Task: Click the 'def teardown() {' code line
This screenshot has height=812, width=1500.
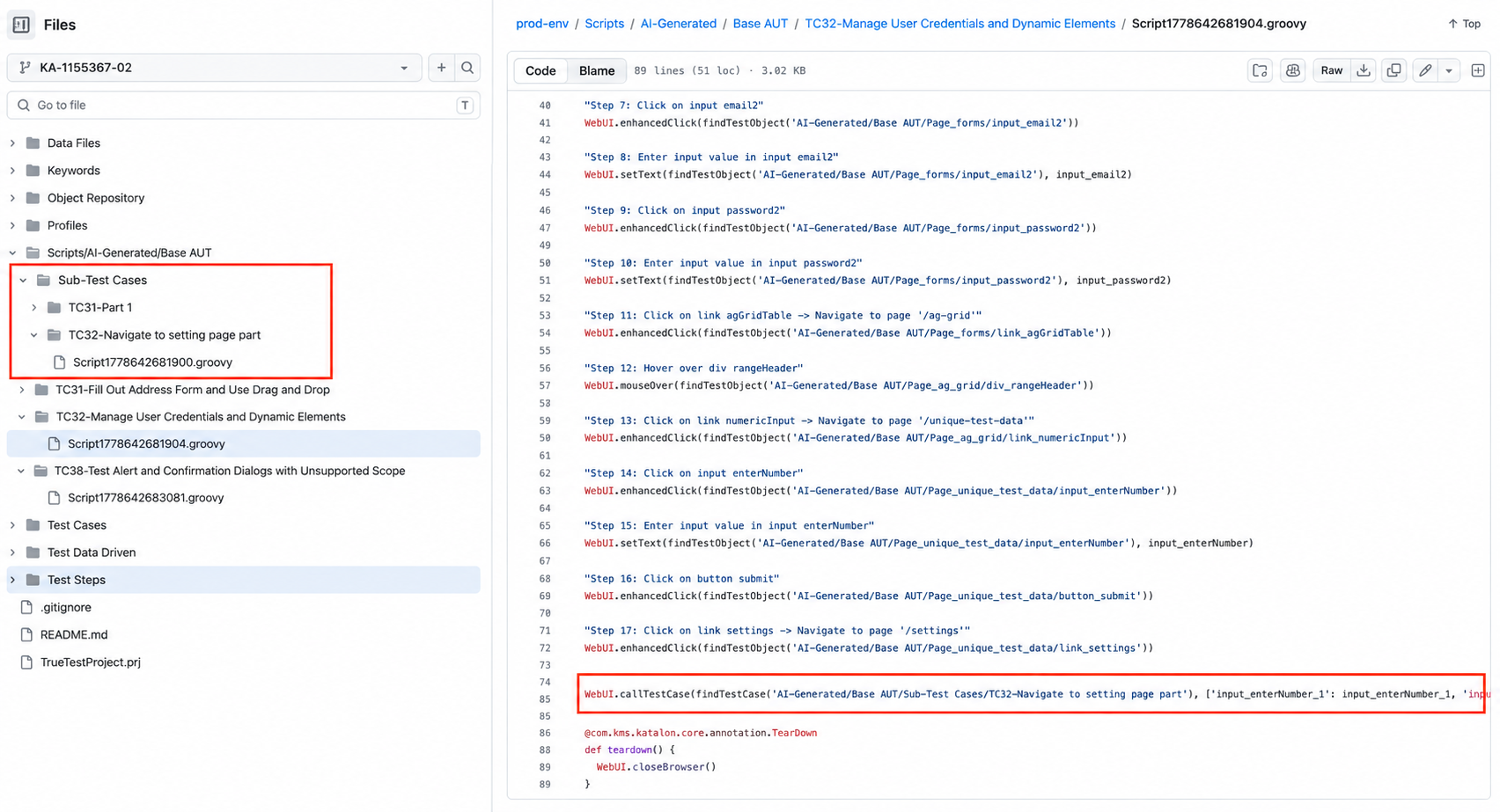Action: coord(629,750)
